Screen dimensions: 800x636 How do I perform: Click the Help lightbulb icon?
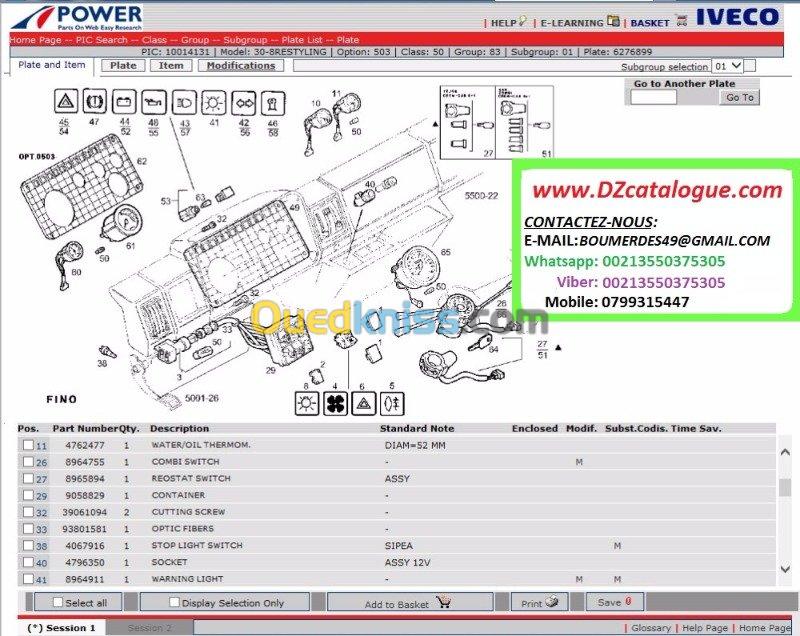pyautogui.click(x=522, y=21)
